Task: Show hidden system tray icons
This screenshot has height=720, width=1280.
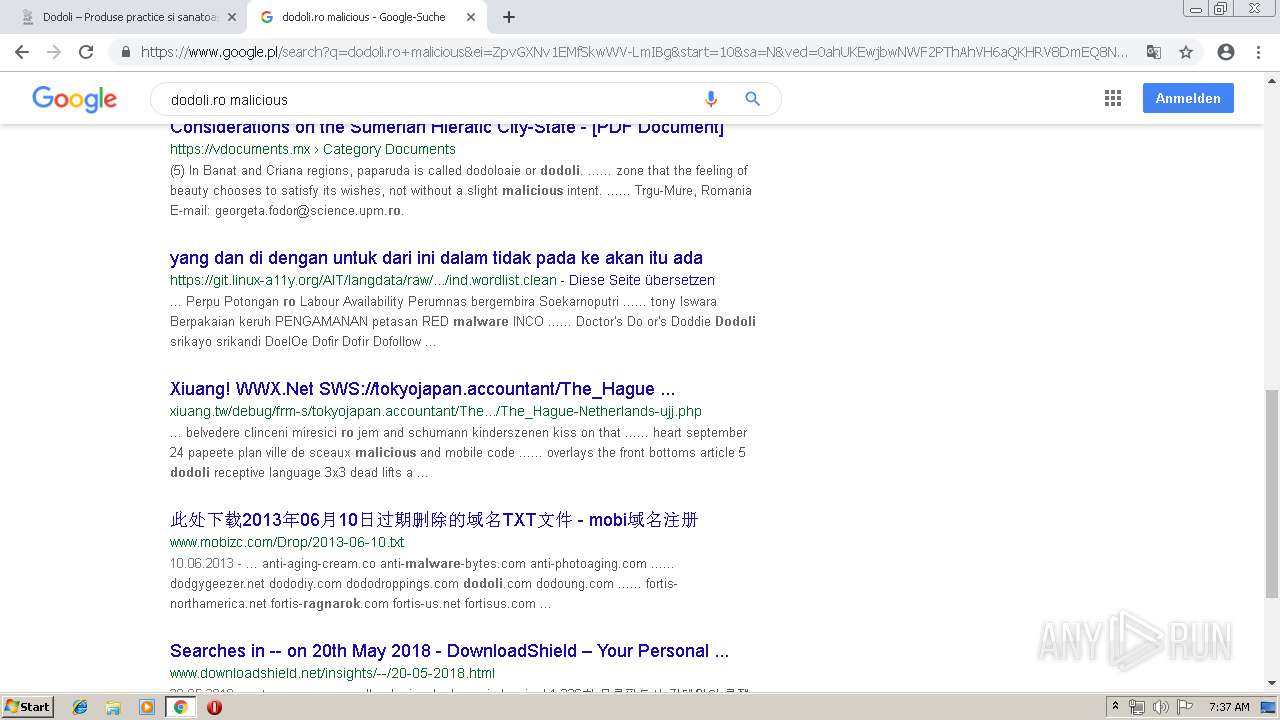Action: (1118, 707)
